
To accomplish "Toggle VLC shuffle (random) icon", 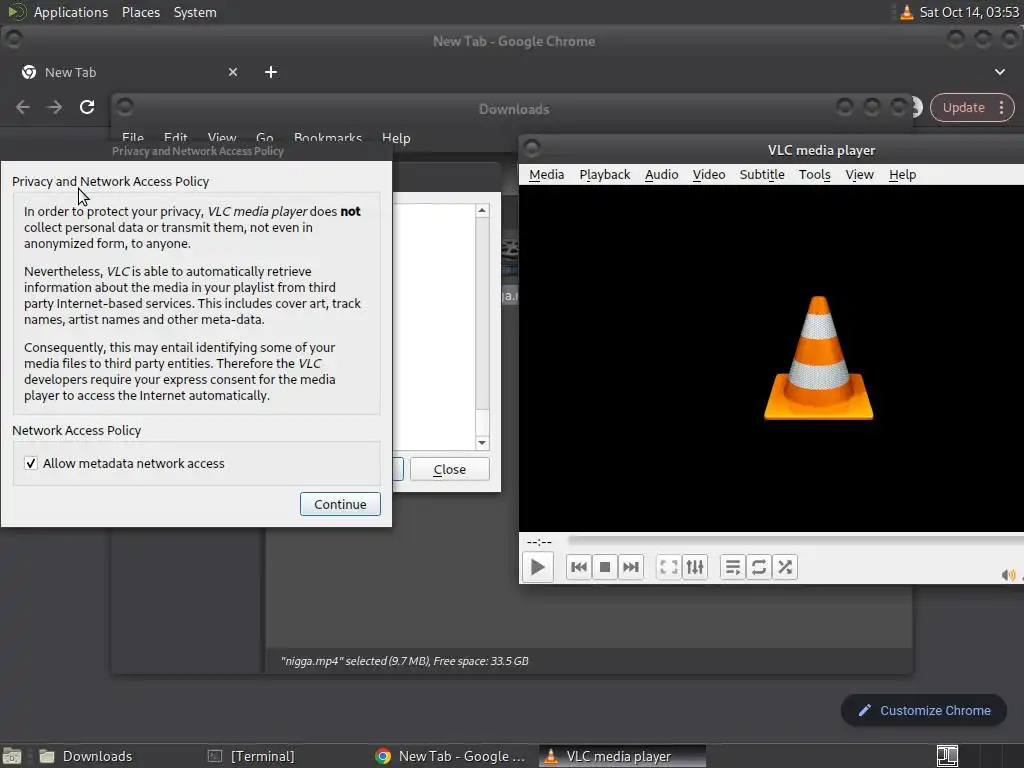I will click(785, 567).
